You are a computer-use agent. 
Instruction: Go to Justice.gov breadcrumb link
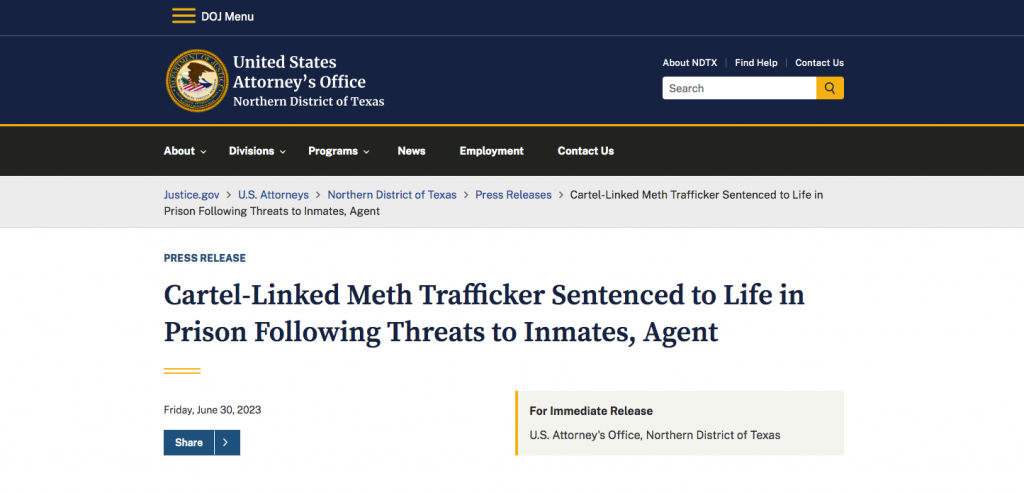[x=192, y=195]
